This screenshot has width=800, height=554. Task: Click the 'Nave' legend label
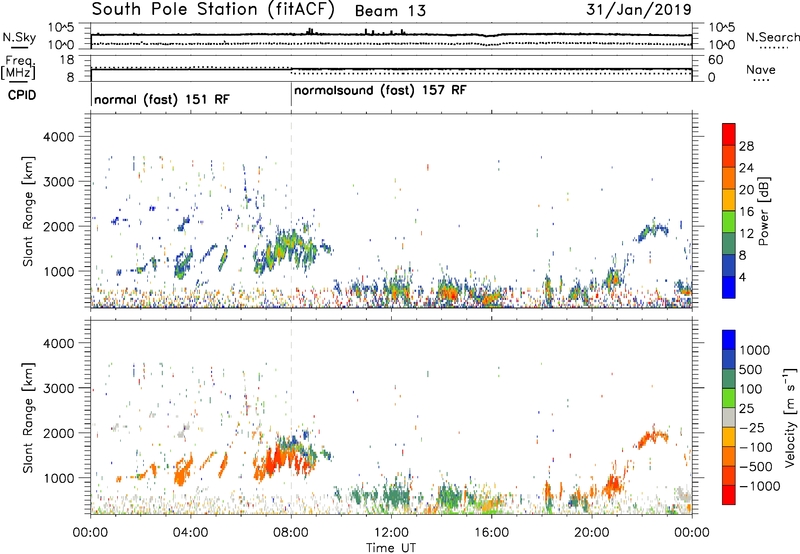[761, 70]
